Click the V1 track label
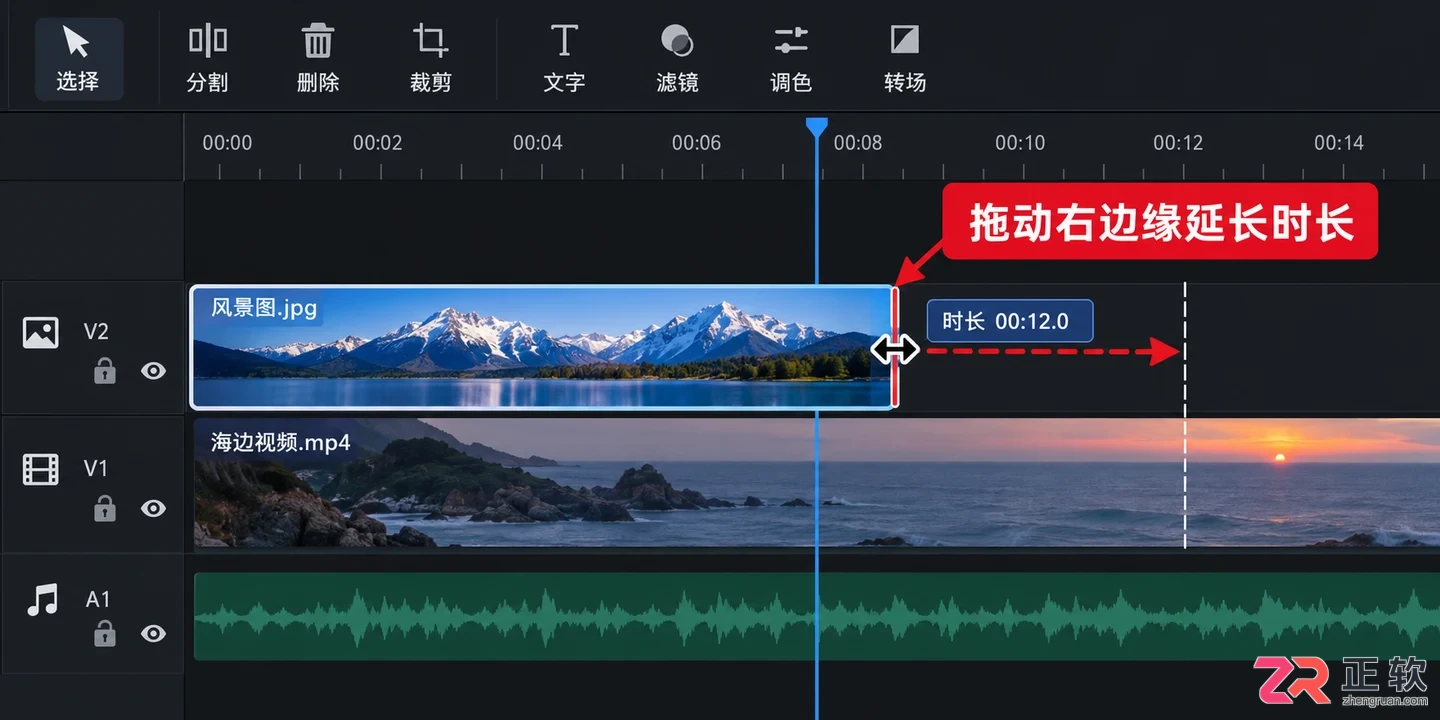The height and width of the screenshot is (720, 1440). (96, 468)
